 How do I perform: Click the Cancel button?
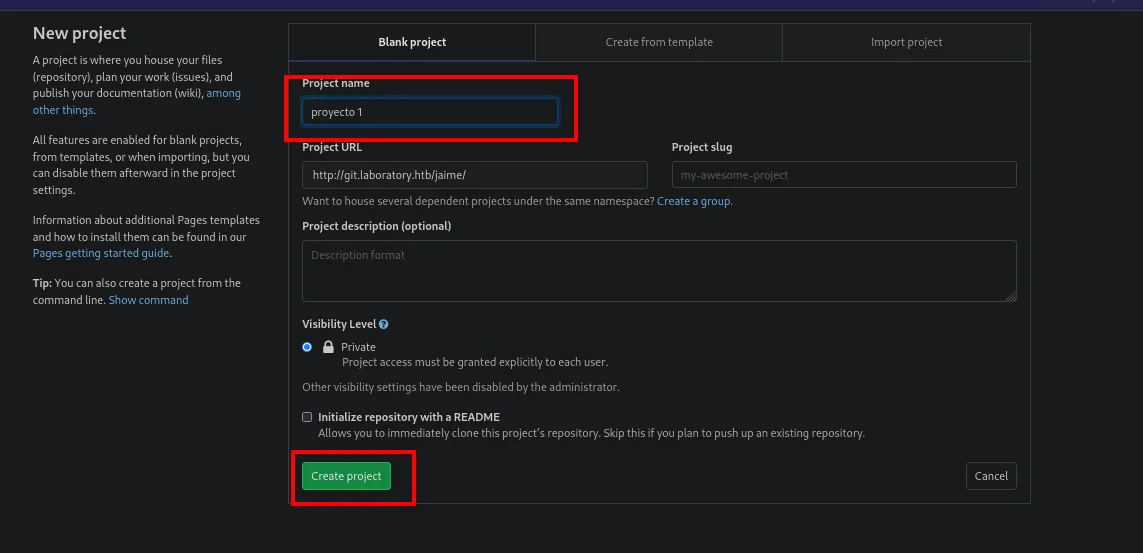(x=991, y=476)
